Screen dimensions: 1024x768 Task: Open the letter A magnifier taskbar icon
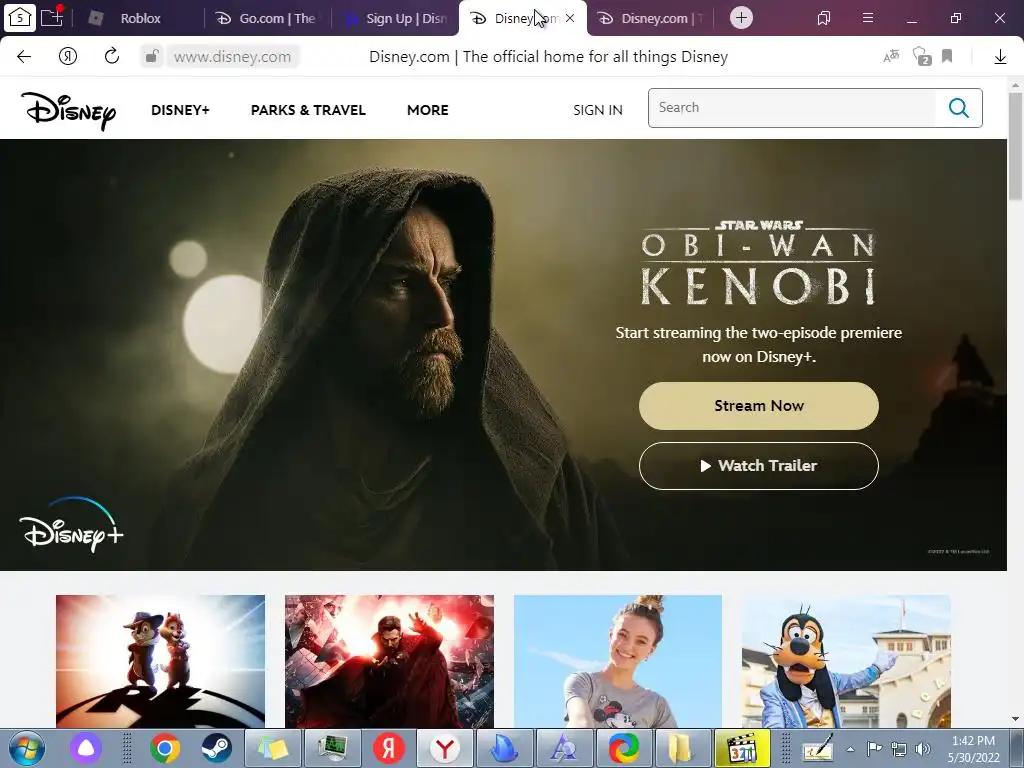click(x=564, y=748)
